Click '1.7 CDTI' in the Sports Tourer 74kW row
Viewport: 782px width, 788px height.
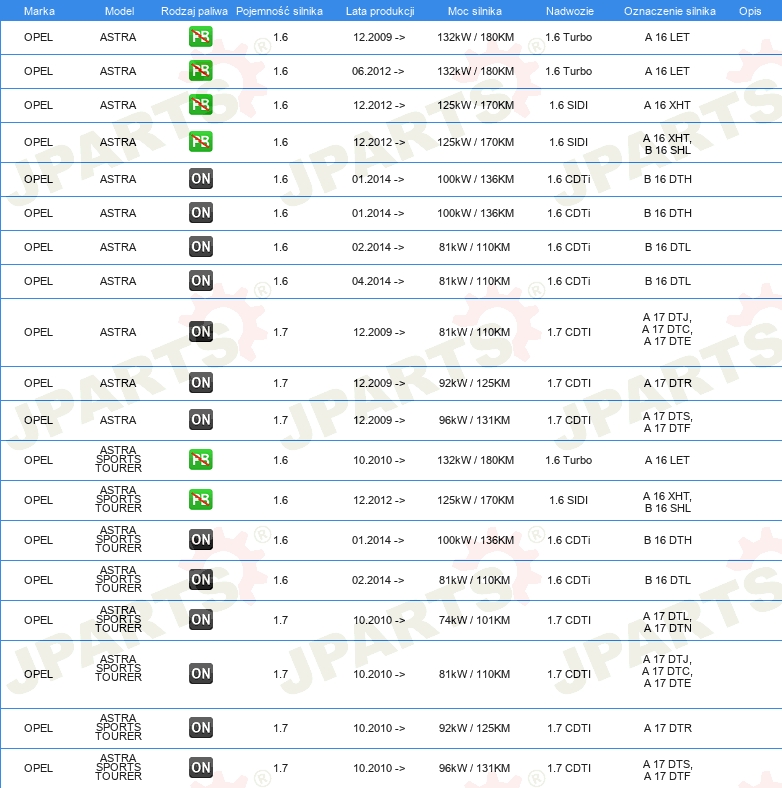[569, 620]
